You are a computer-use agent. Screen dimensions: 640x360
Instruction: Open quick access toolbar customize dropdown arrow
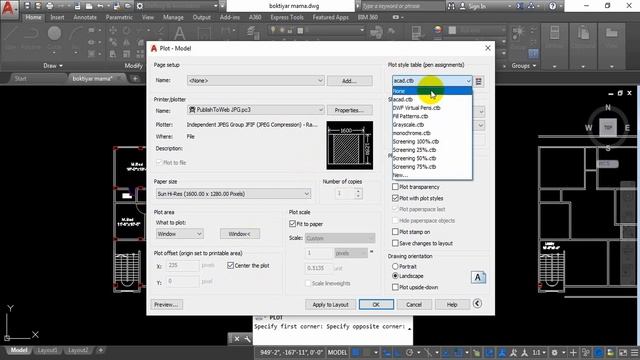tap(222, 6)
